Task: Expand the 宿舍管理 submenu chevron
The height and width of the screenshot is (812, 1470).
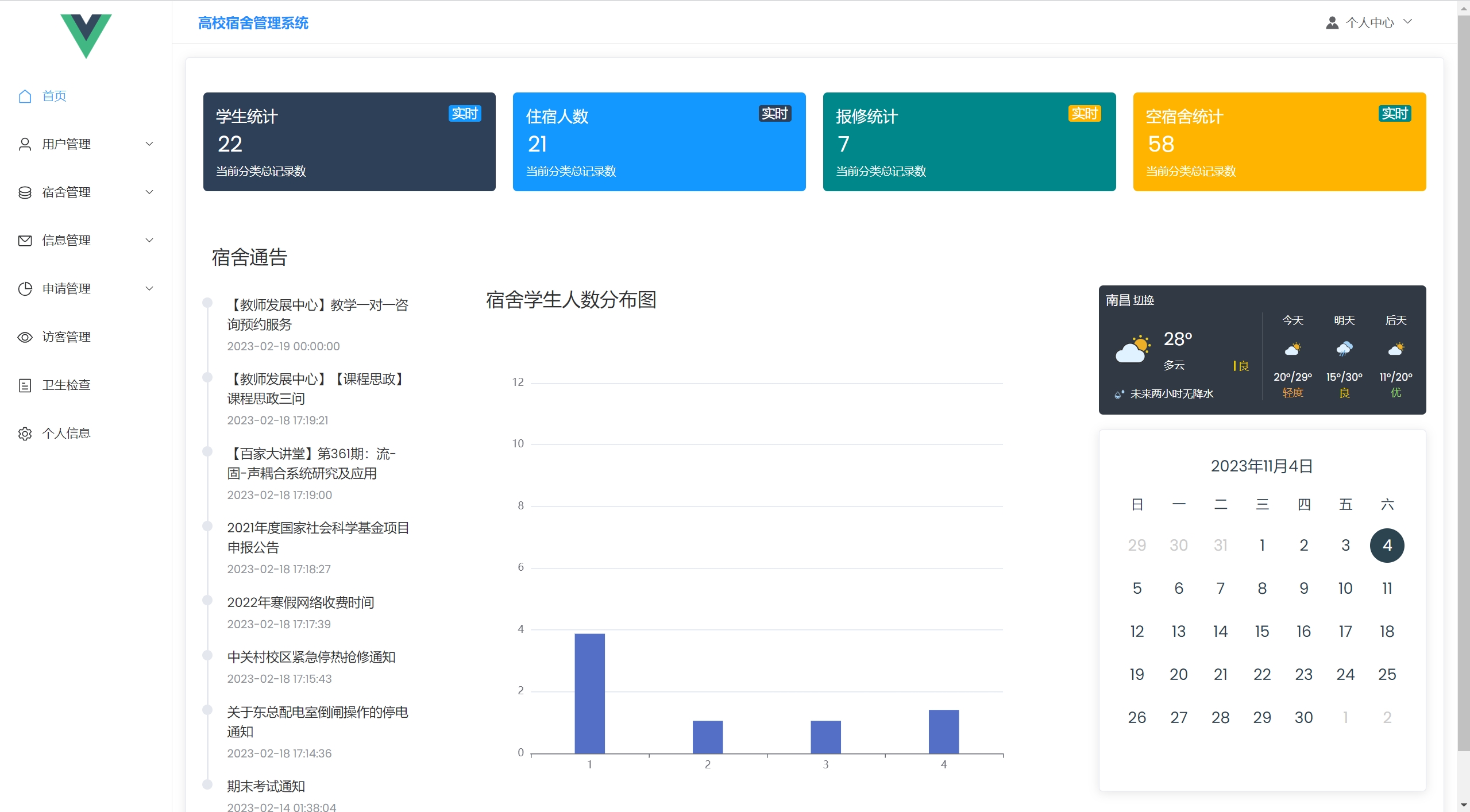Action: pos(149,192)
